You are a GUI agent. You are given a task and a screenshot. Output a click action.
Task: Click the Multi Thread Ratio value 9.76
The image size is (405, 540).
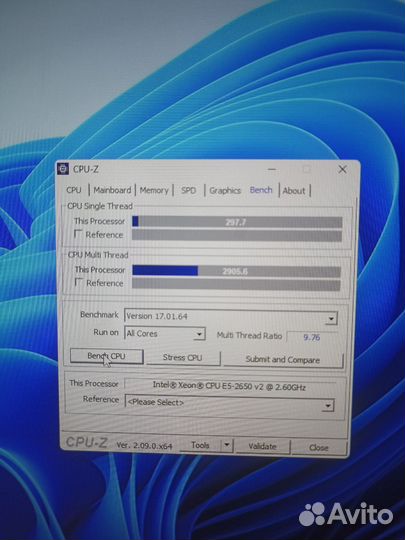[x=312, y=337]
